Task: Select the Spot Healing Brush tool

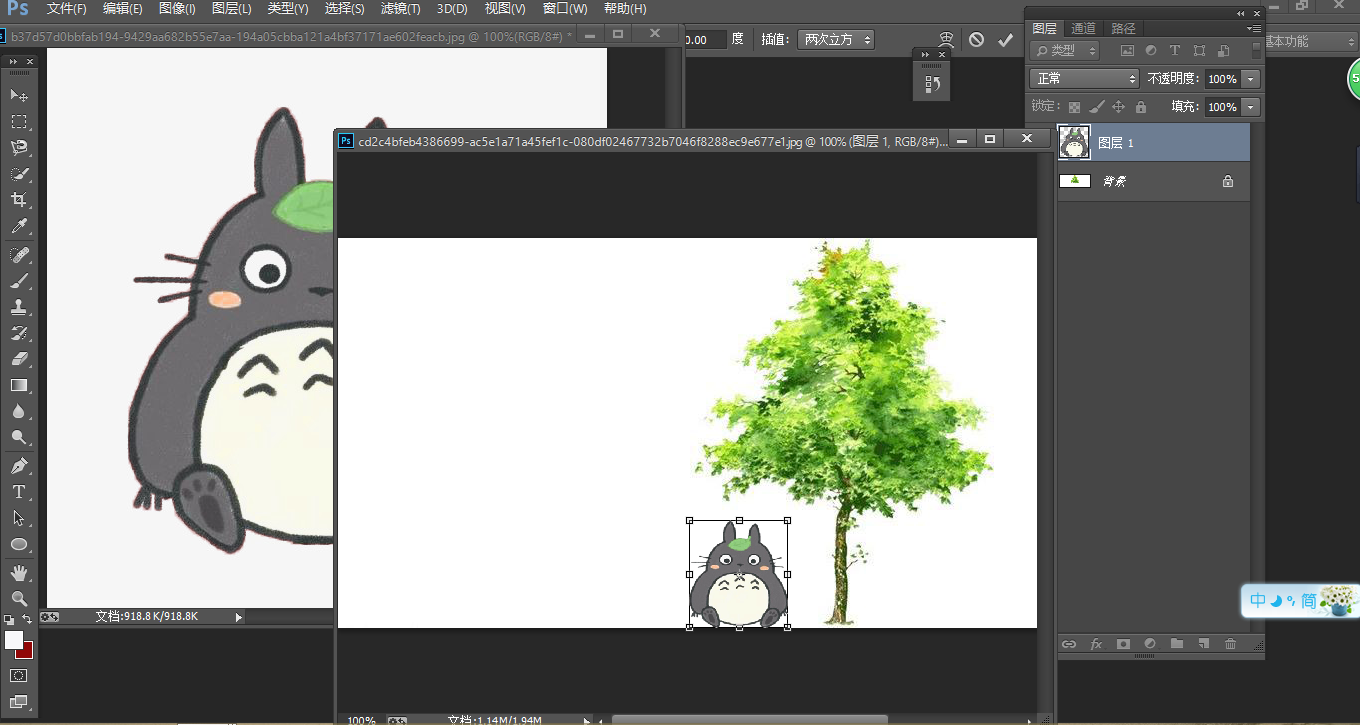Action: (19, 255)
